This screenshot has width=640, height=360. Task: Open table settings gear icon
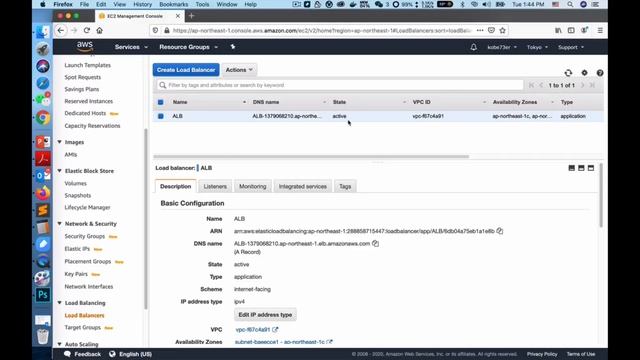tap(584, 73)
